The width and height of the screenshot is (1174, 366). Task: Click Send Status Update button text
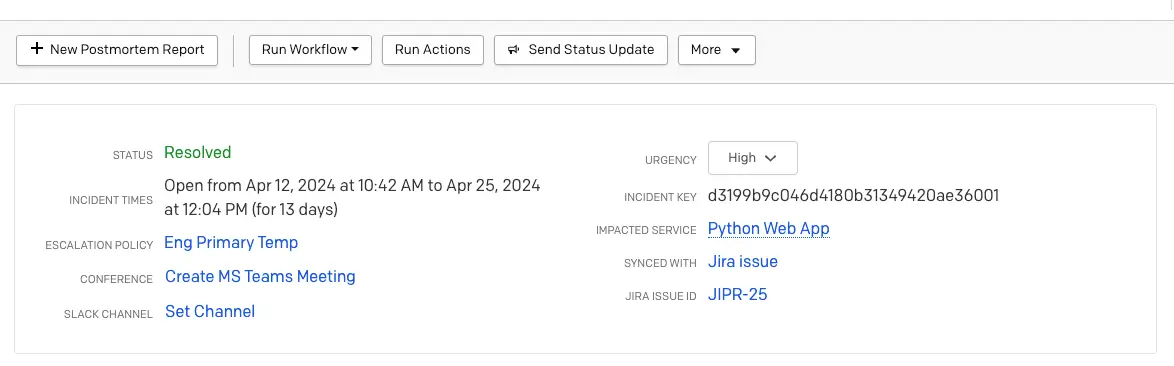tap(591, 50)
